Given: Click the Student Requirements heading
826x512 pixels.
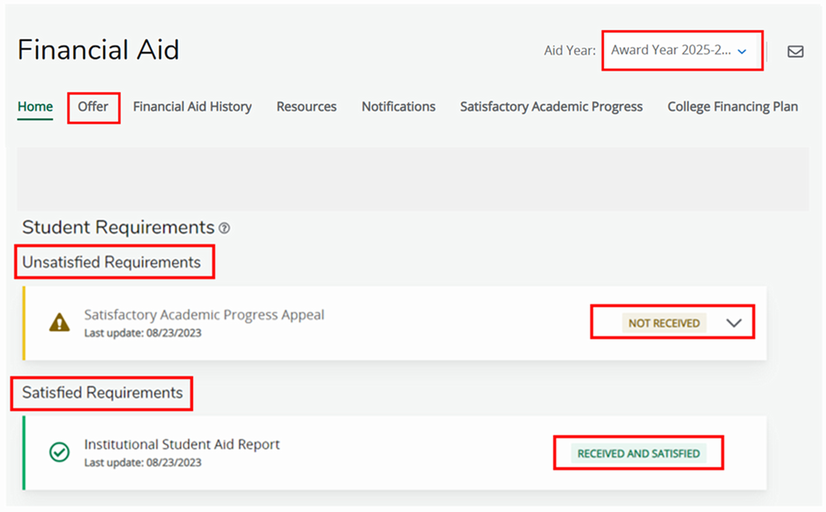Looking at the screenshot, I should 118,228.
